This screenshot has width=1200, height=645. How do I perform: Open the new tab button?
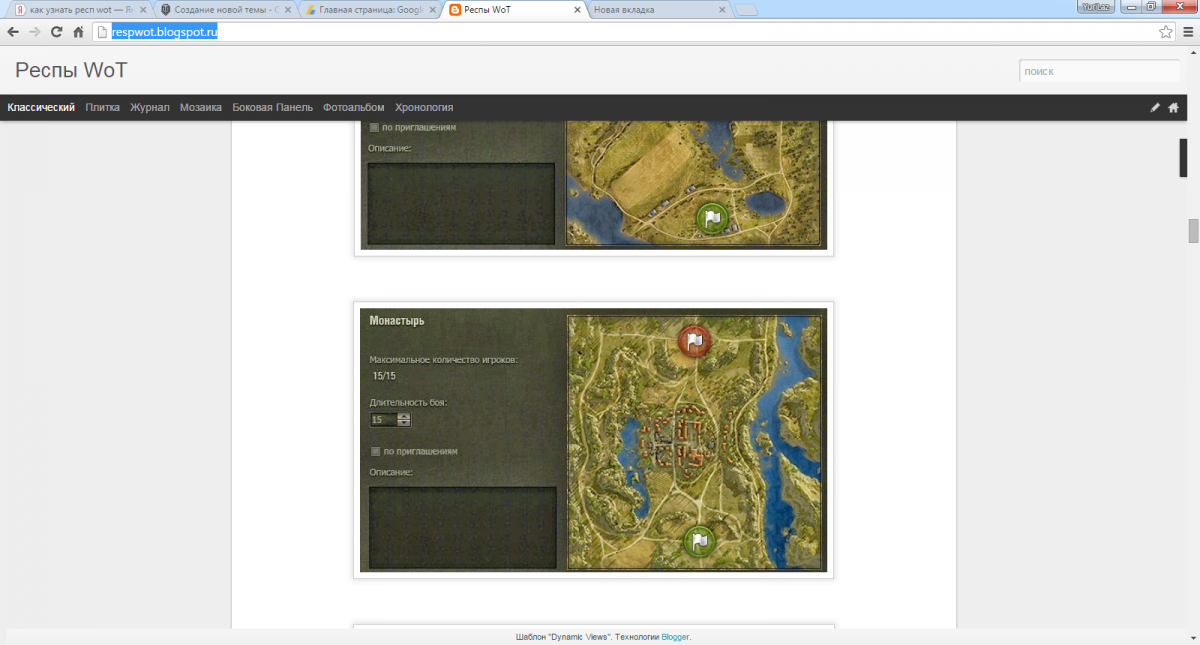[x=747, y=10]
